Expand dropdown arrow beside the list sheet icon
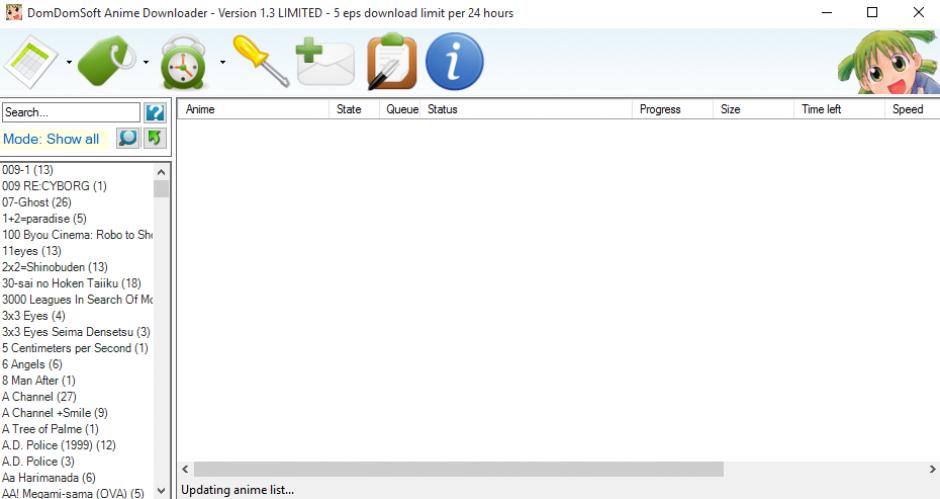 coord(69,62)
